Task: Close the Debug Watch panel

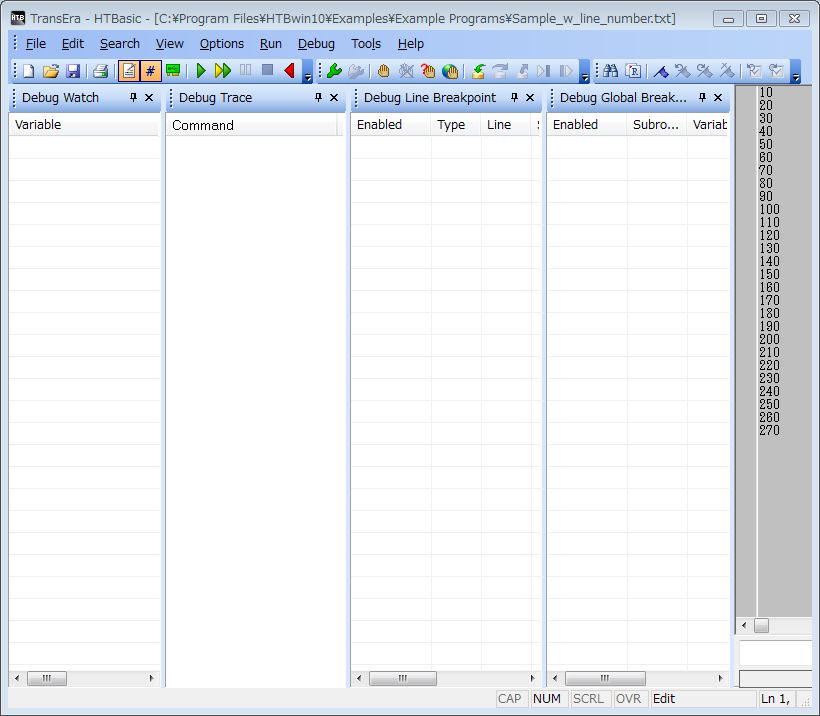Action: coord(149,97)
